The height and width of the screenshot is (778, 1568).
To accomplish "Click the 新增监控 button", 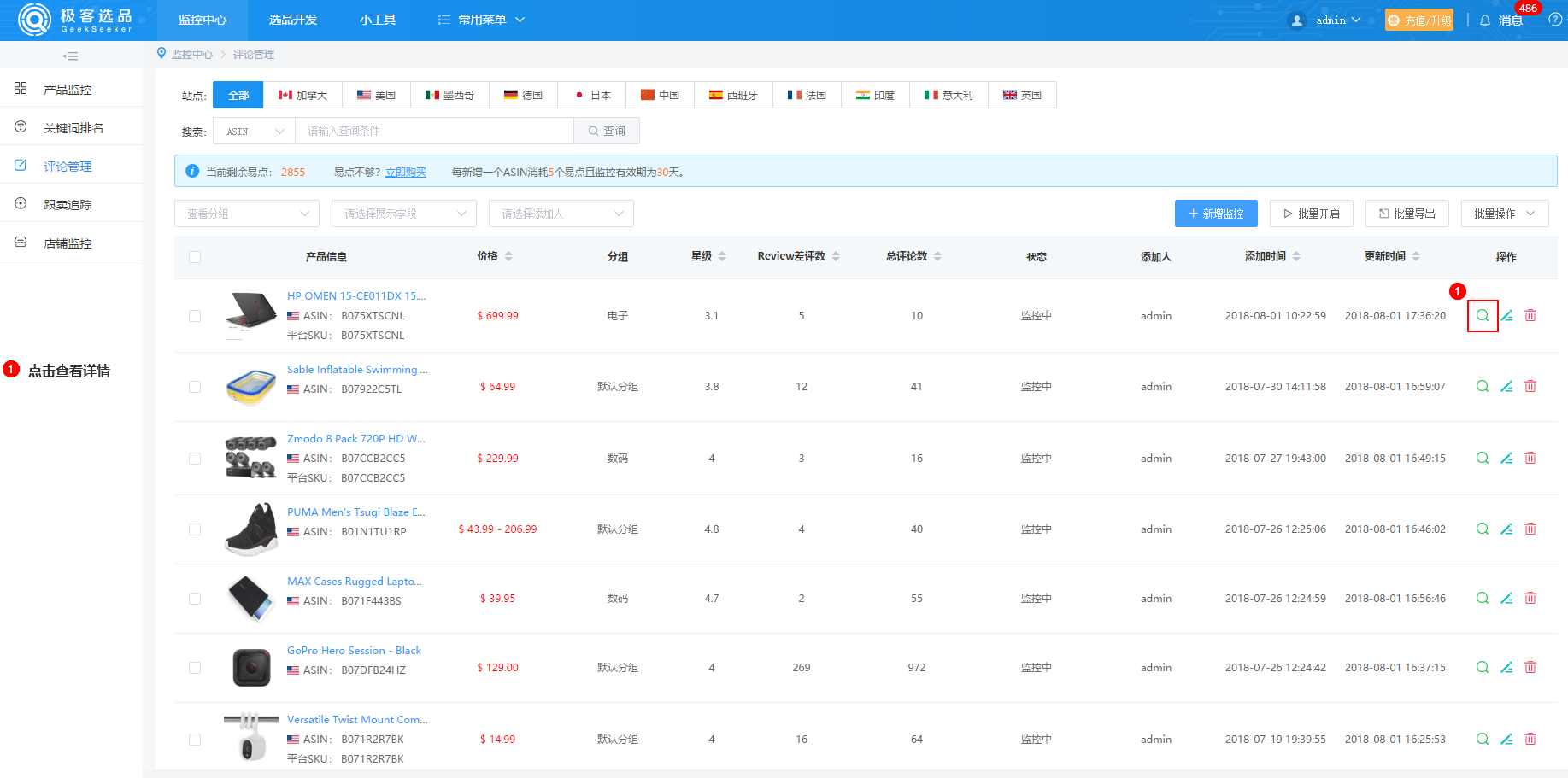I will tap(1216, 214).
